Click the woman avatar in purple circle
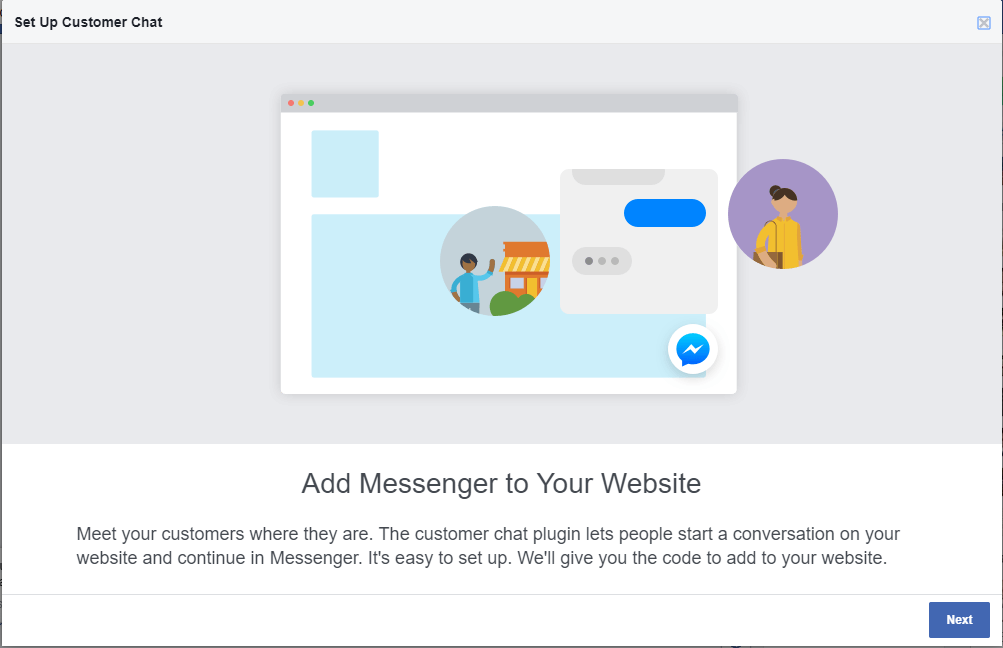This screenshot has width=1003, height=648. [783, 214]
